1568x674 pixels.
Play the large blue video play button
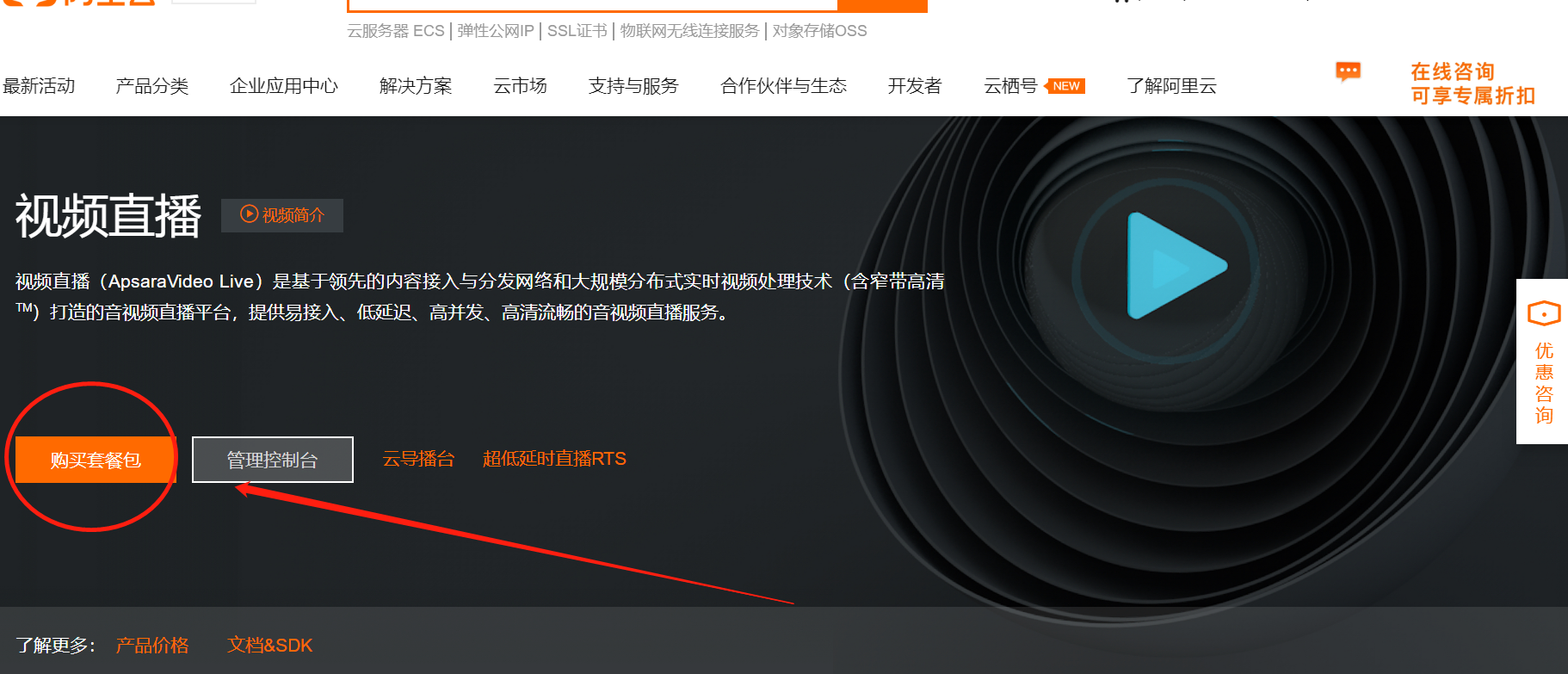[1176, 266]
